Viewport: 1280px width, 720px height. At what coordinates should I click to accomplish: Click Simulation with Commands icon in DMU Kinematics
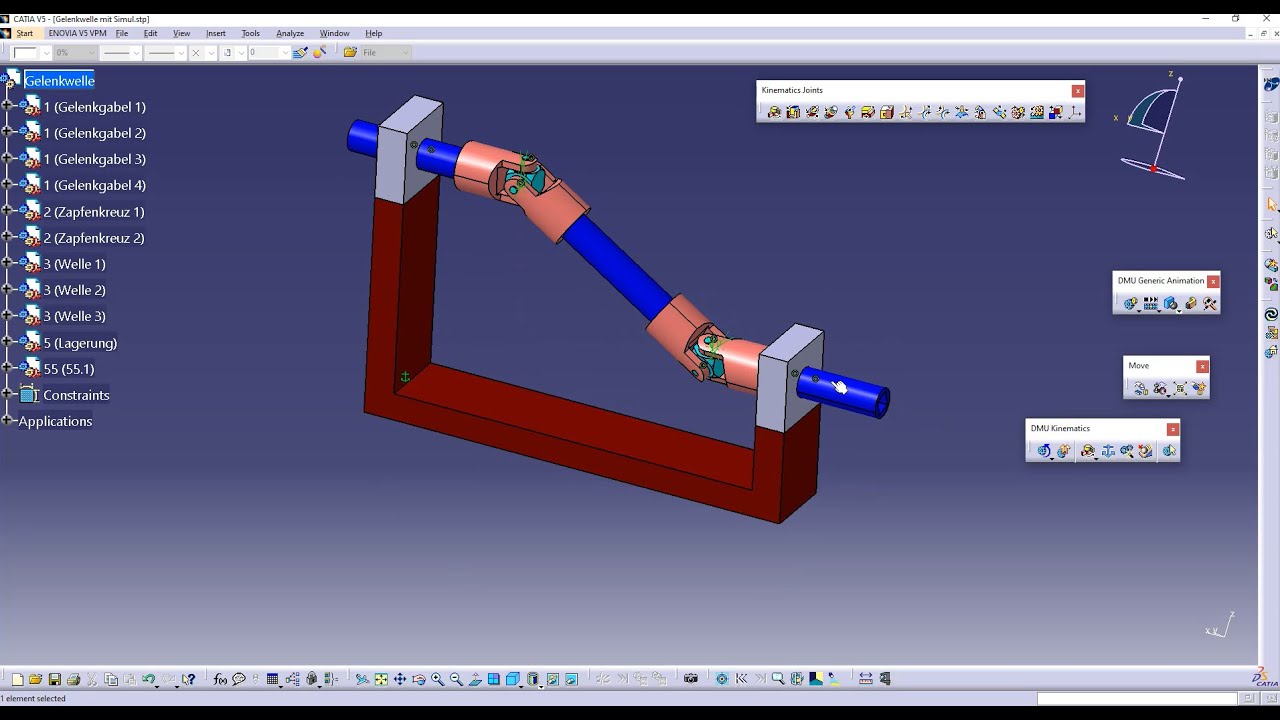(1044, 451)
